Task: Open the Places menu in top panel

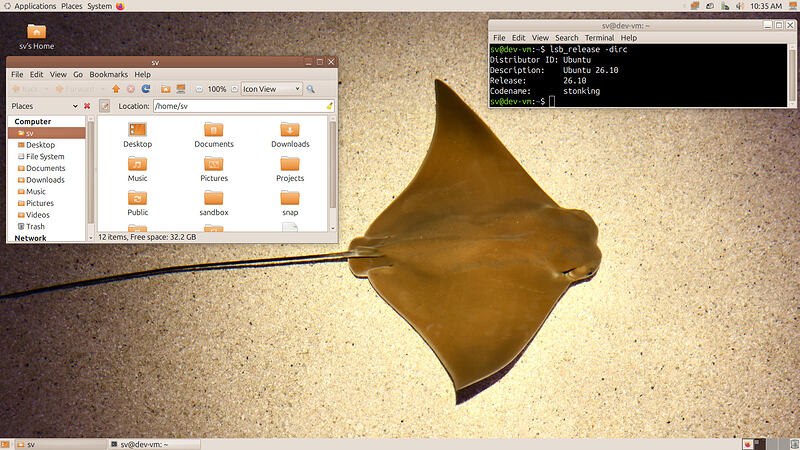Action: (71, 6)
